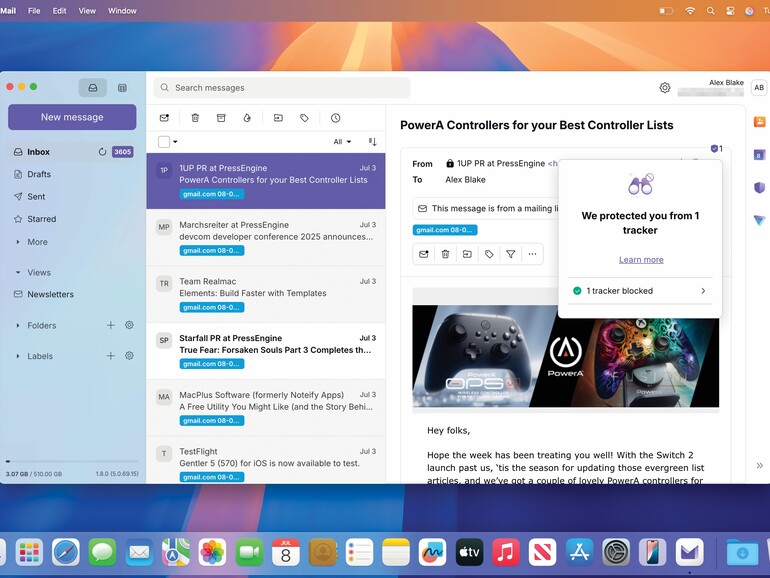Label the open message with the tag icon

(489, 254)
